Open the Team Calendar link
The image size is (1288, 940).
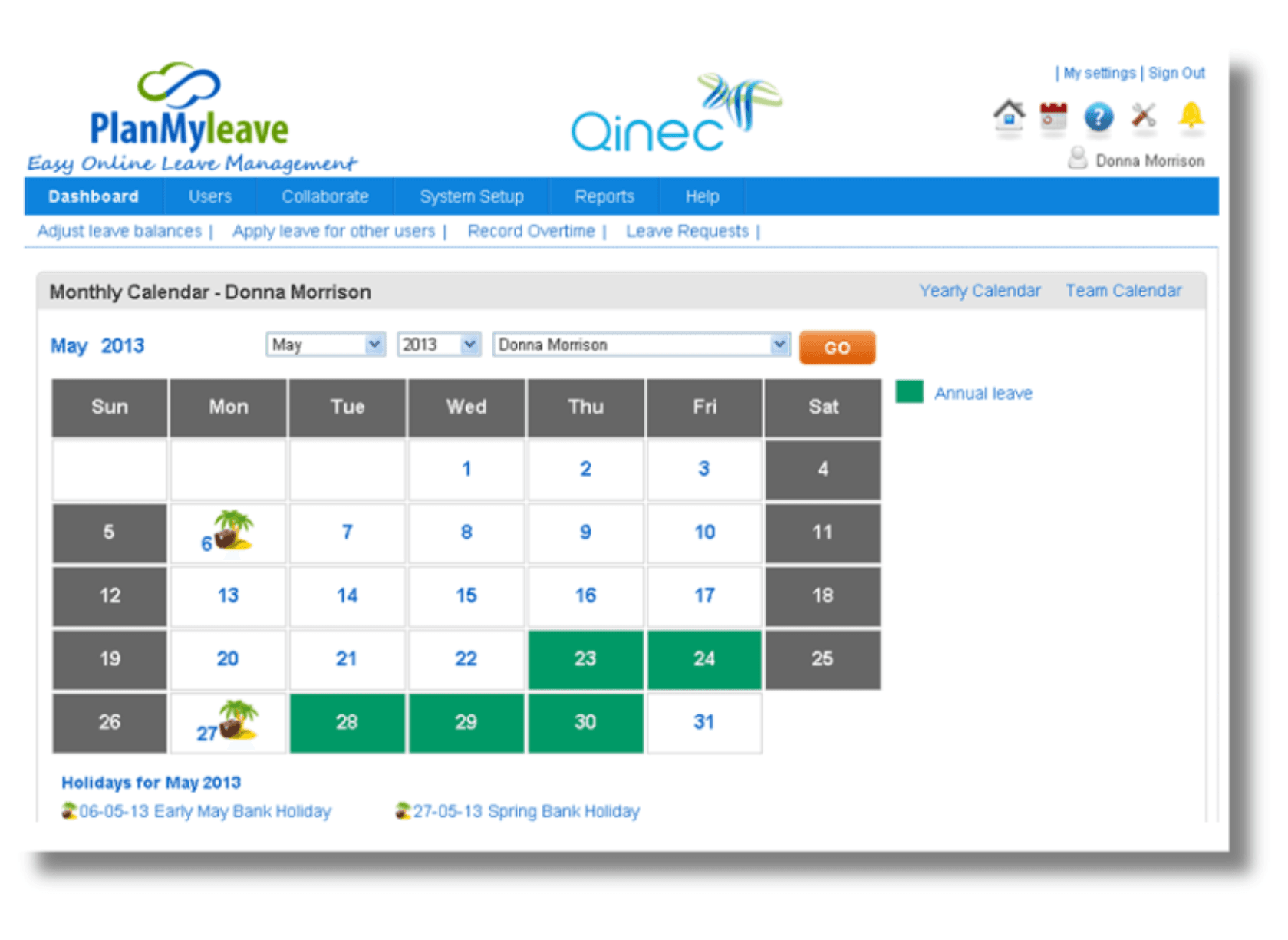[x=1123, y=291]
